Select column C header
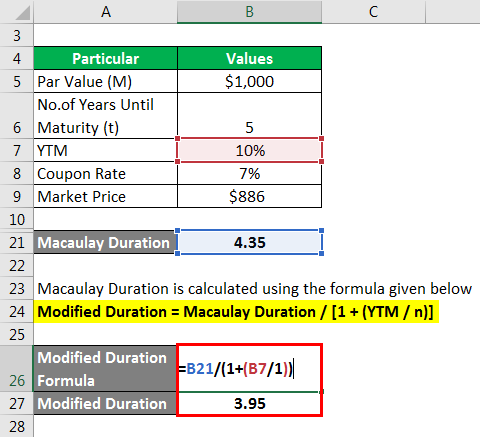 coord(373,12)
